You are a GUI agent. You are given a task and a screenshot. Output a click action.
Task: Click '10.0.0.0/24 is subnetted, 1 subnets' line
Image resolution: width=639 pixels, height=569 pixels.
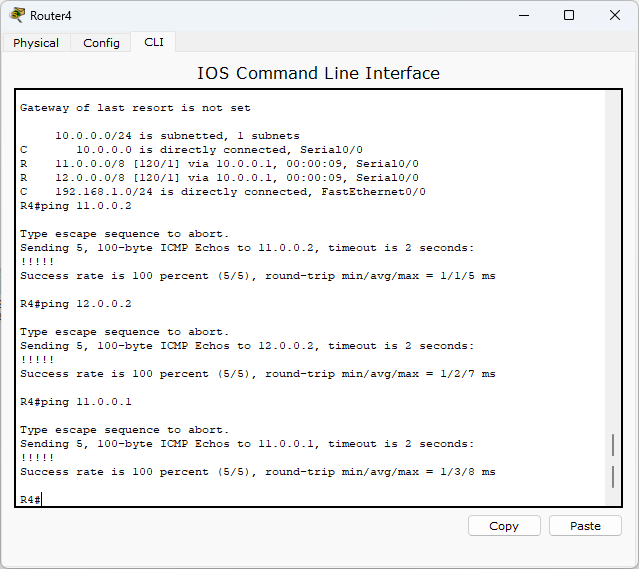coord(177,136)
